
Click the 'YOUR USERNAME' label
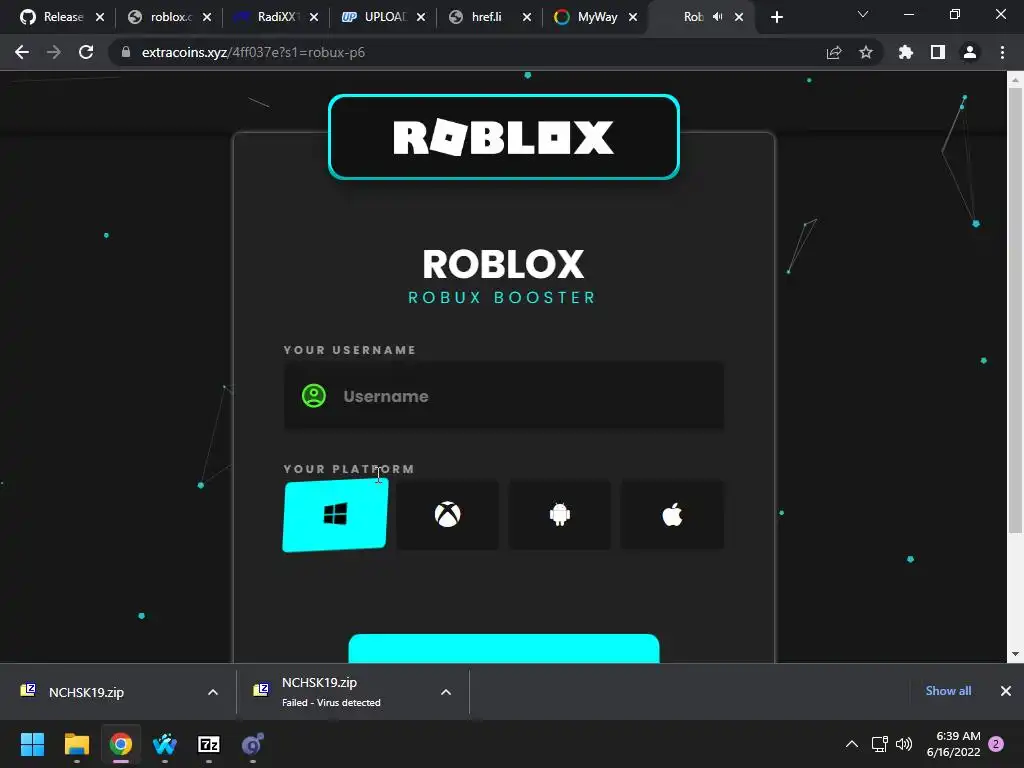point(350,350)
